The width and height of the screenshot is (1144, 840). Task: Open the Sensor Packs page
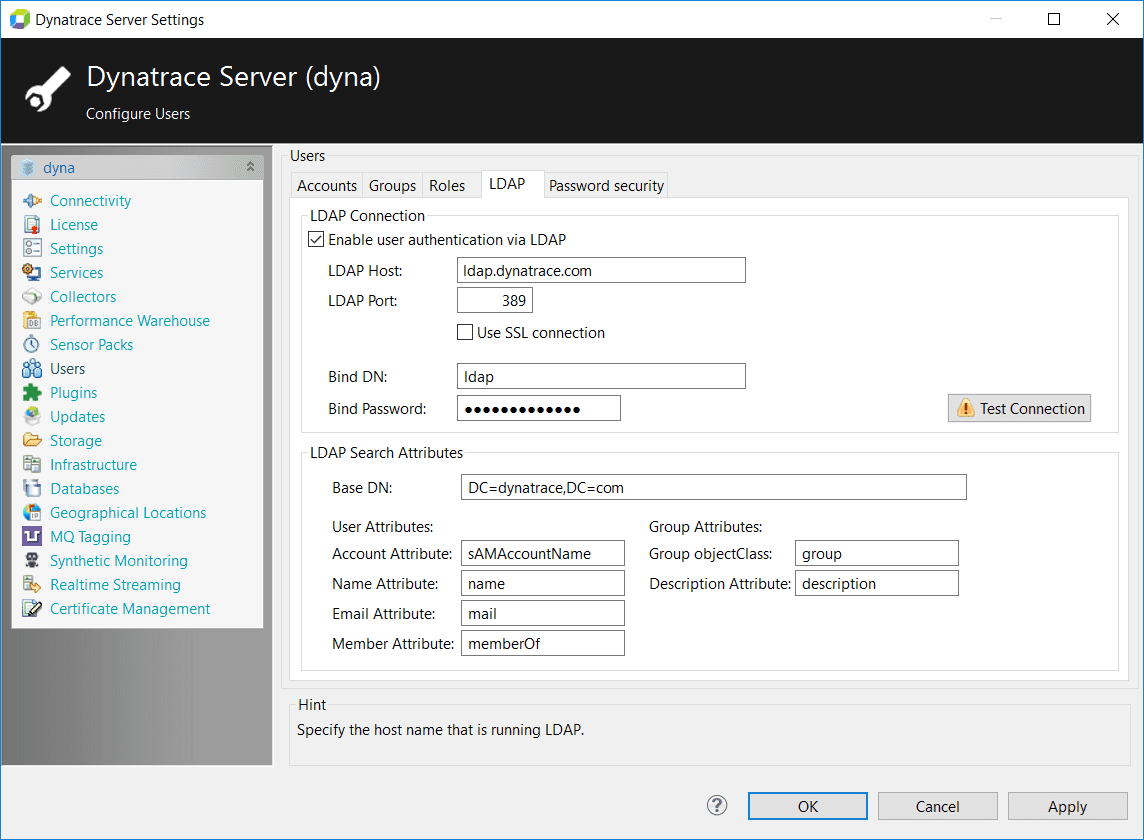tap(91, 344)
